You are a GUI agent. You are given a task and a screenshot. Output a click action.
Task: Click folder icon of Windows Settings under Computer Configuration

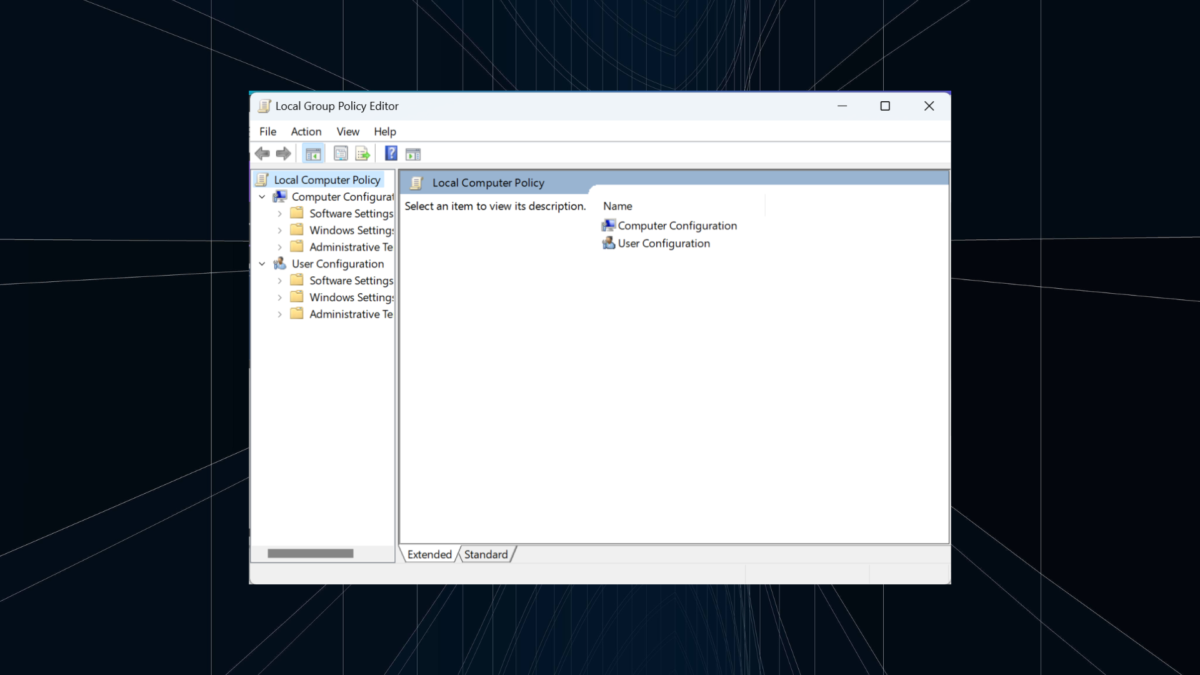tap(297, 230)
